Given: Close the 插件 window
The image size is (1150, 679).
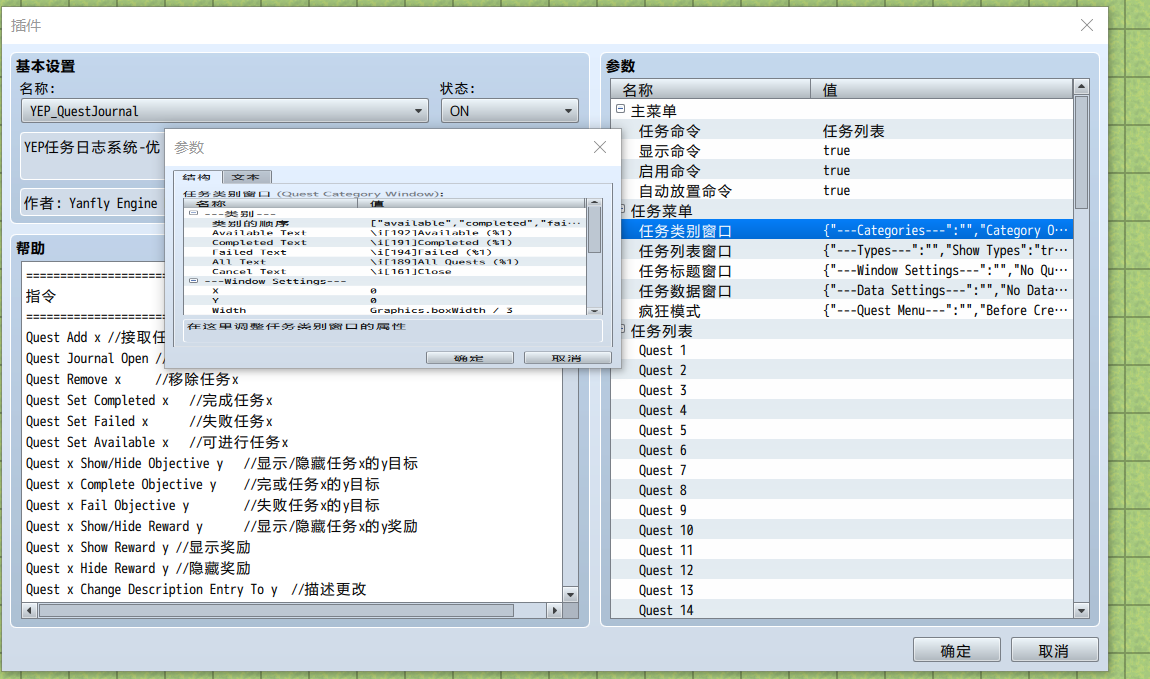Looking at the screenshot, I should (1087, 26).
